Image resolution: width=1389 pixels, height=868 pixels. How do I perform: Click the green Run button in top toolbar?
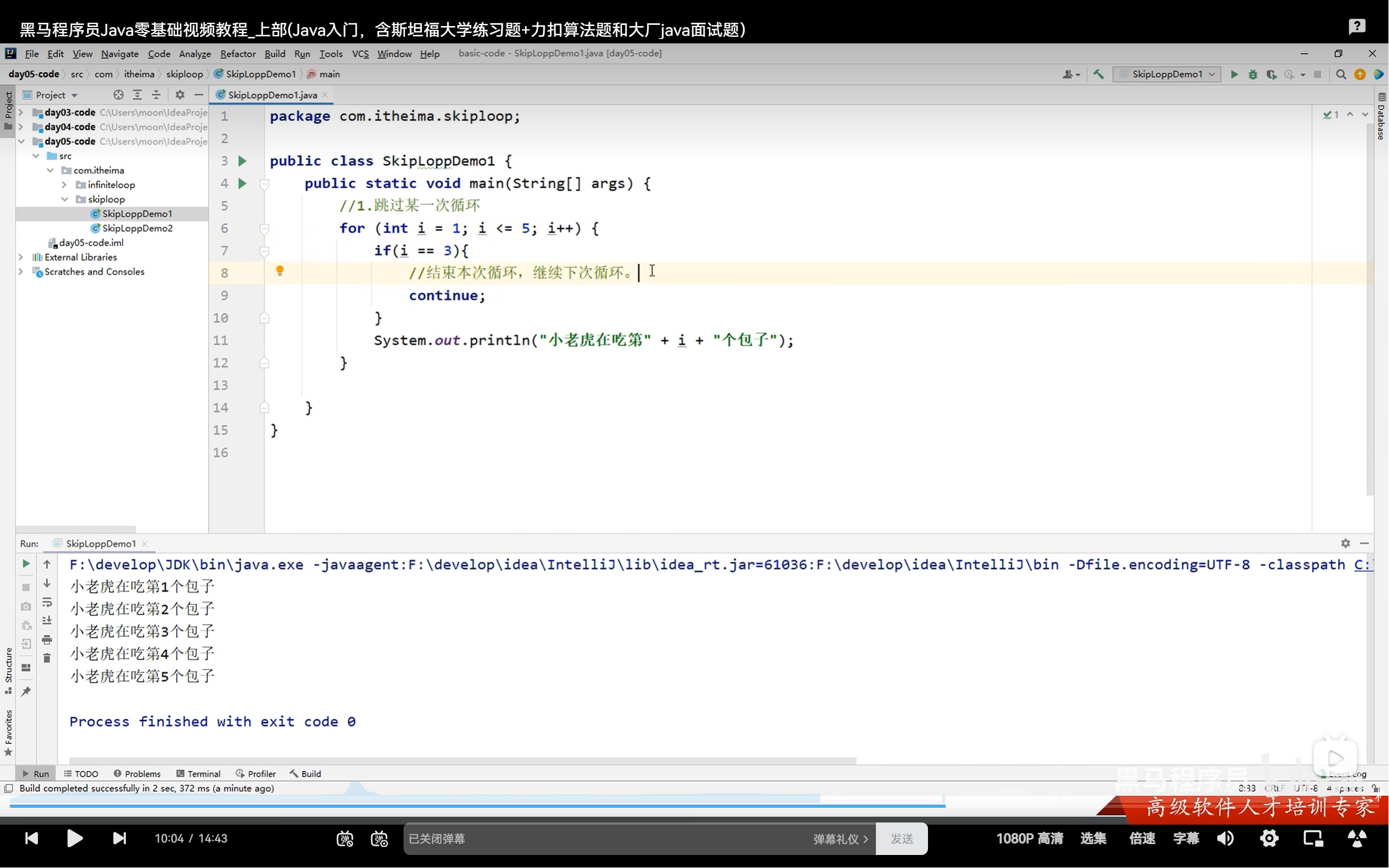pos(1234,74)
